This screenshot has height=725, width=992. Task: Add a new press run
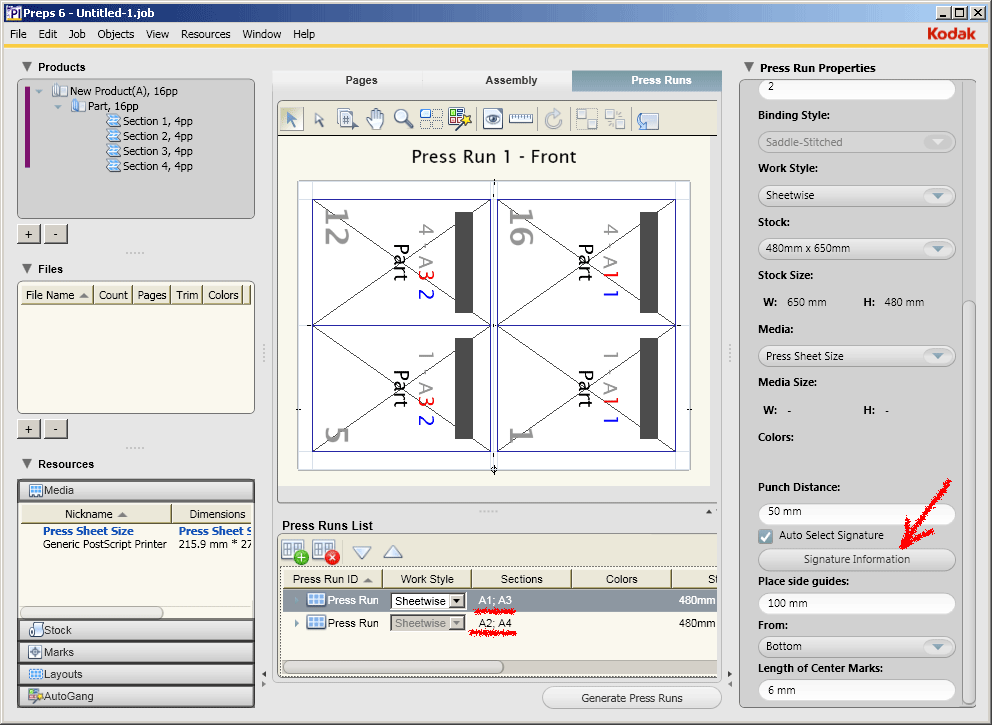click(x=295, y=552)
